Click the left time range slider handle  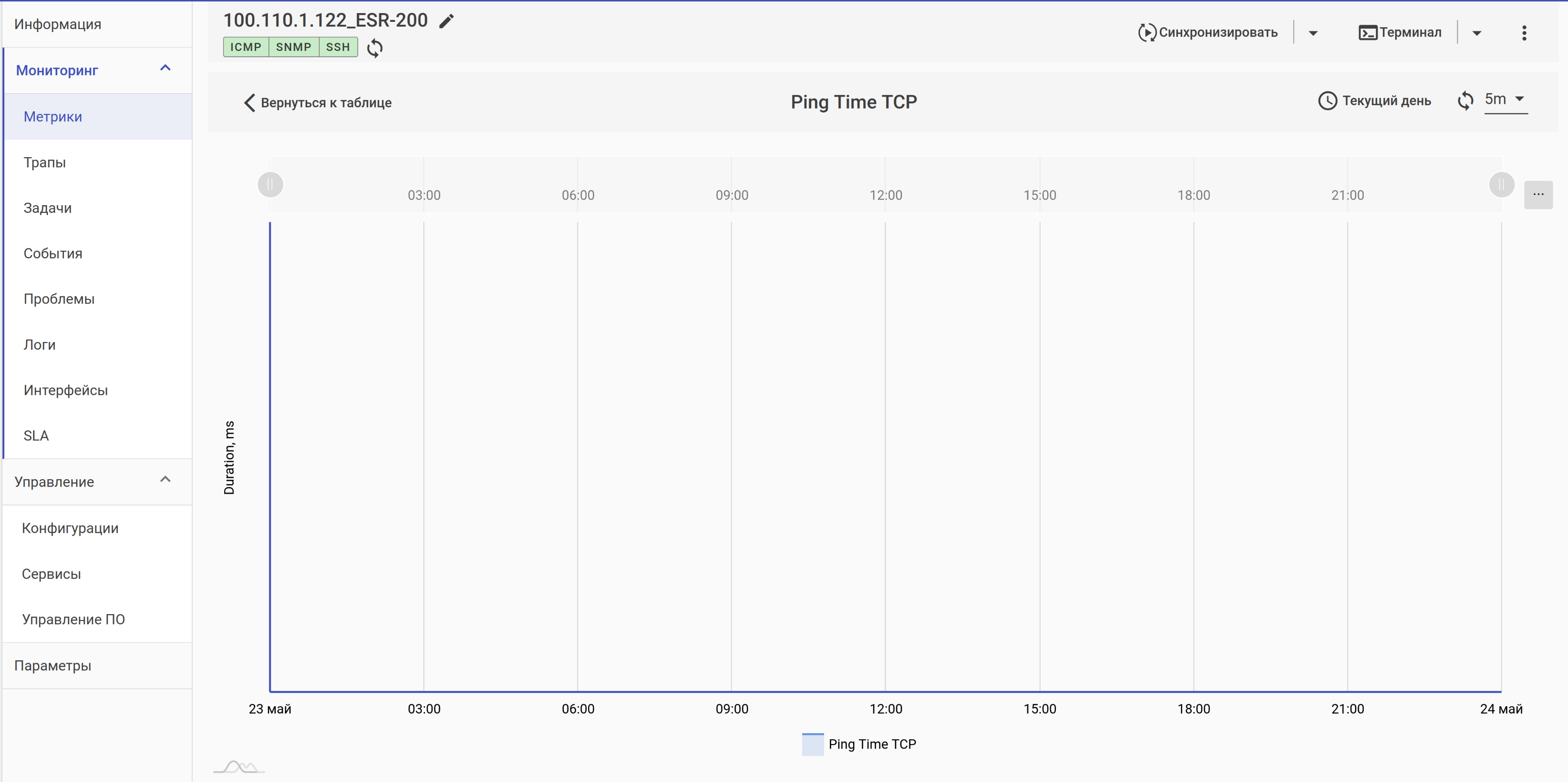(x=270, y=184)
